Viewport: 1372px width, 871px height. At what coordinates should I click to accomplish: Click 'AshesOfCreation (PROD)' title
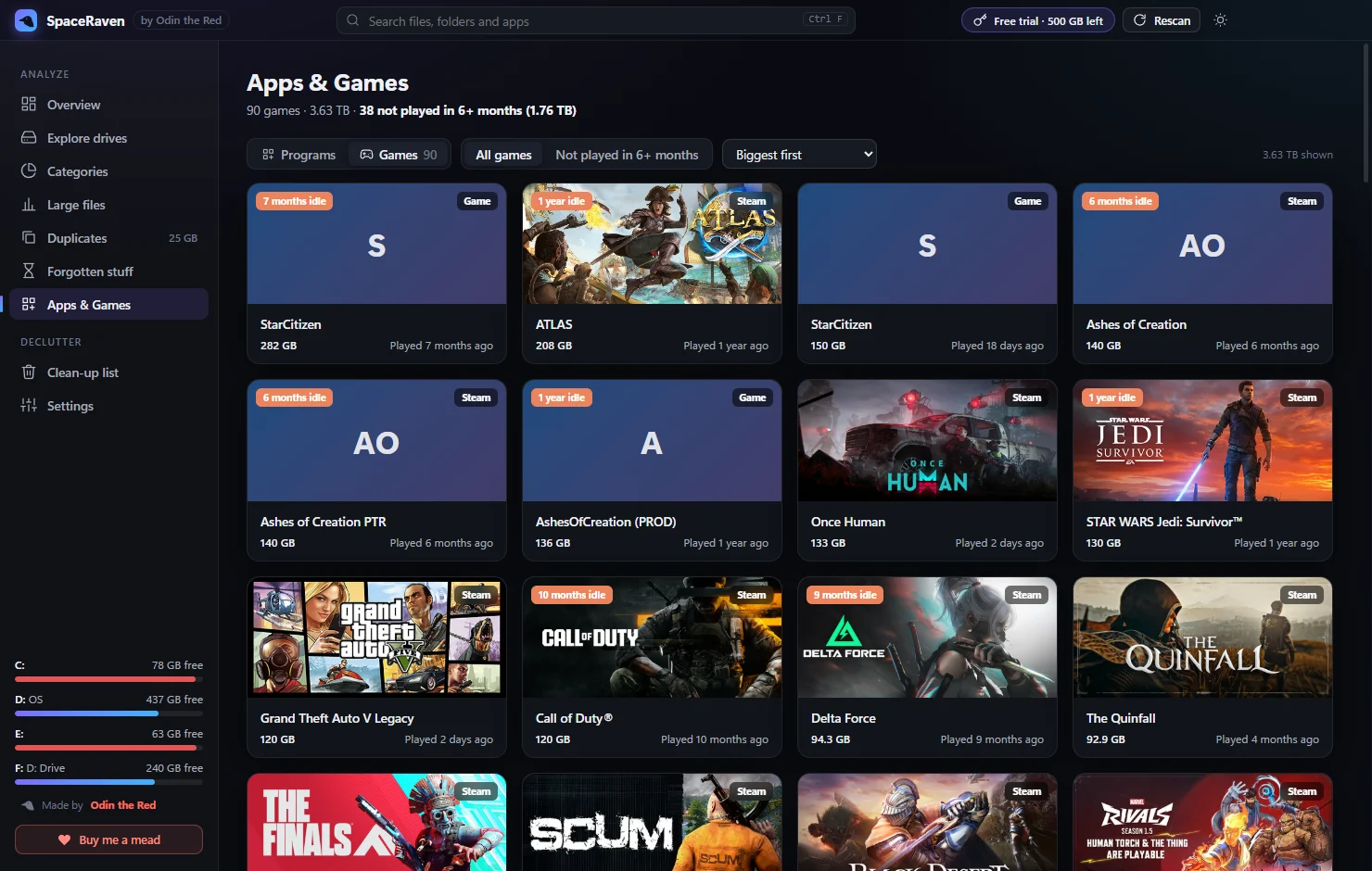[x=605, y=522]
